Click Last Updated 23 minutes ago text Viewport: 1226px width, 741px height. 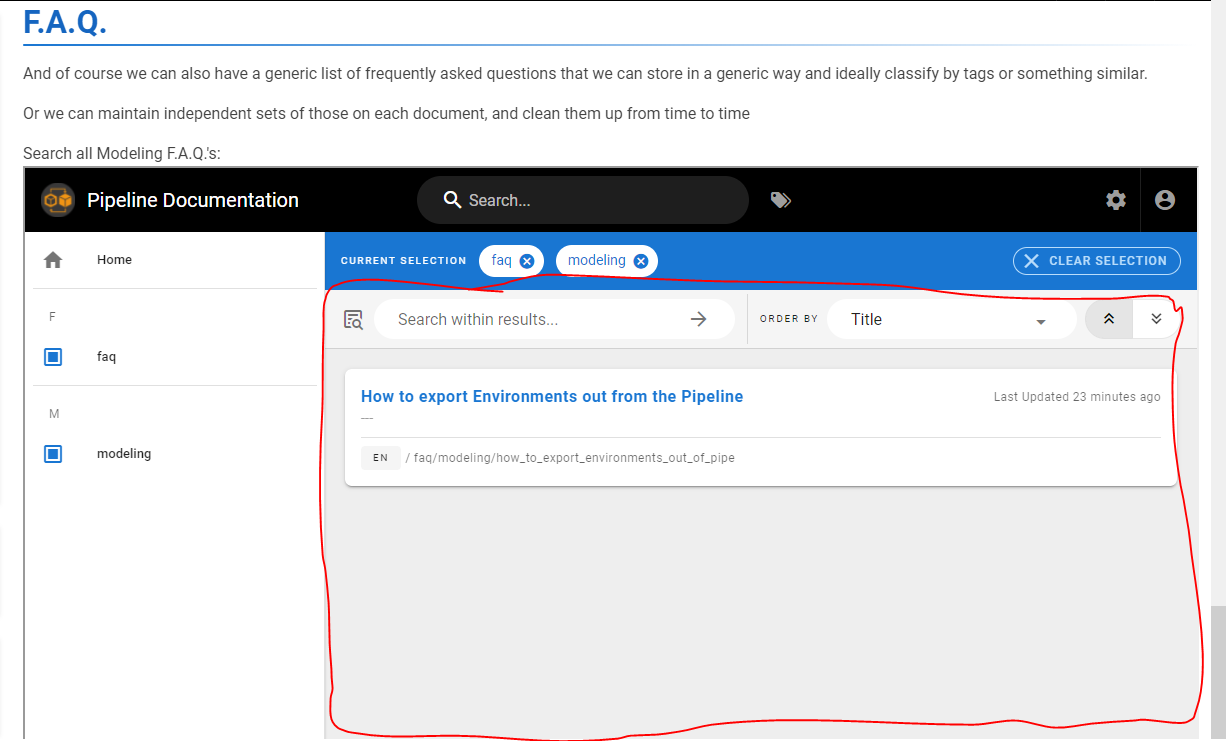pyautogui.click(x=1077, y=397)
